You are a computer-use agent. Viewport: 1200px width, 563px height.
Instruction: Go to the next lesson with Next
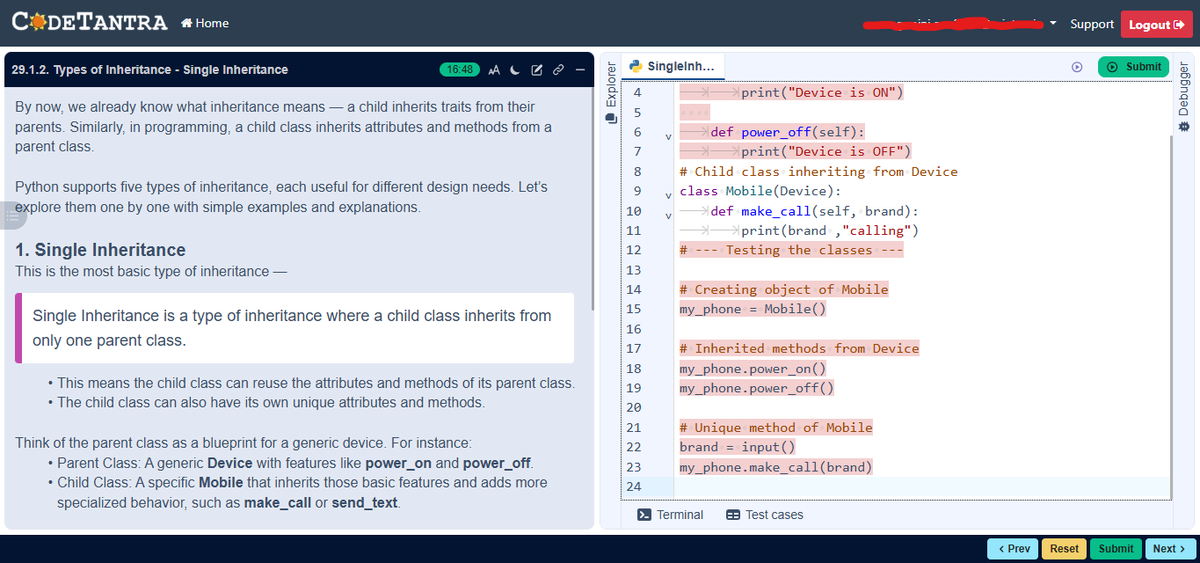pos(1170,548)
